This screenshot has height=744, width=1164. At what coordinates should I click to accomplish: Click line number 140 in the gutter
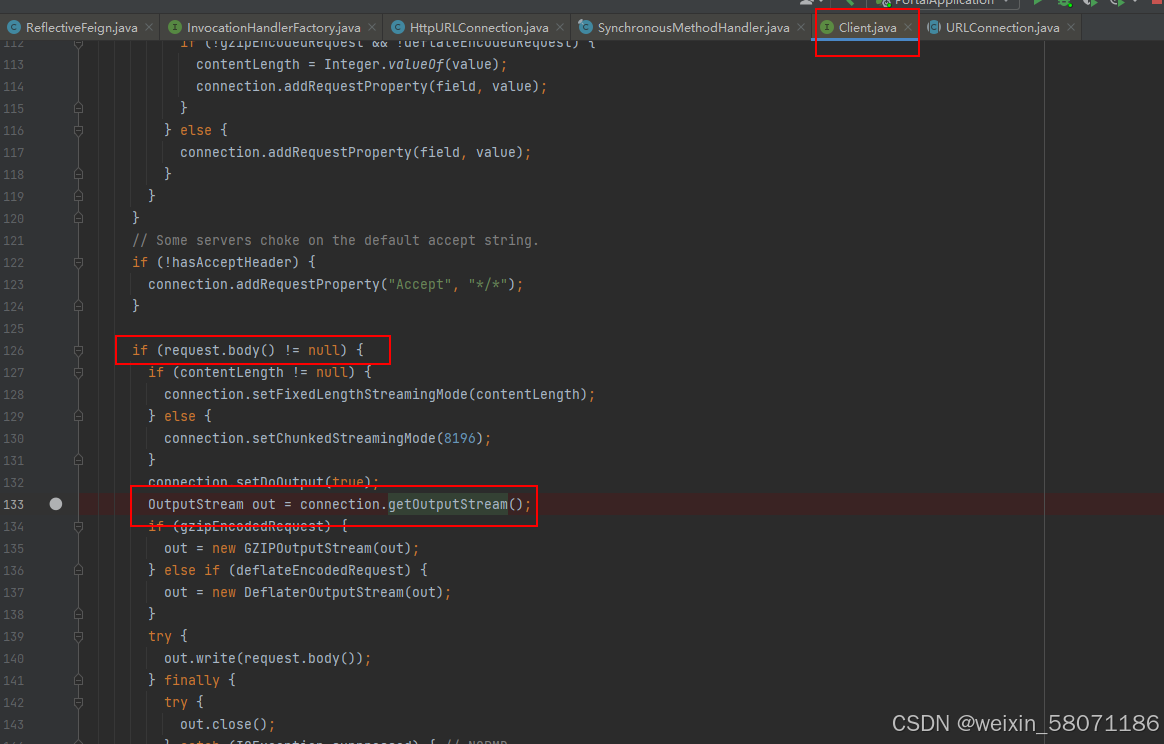(13, 659)
